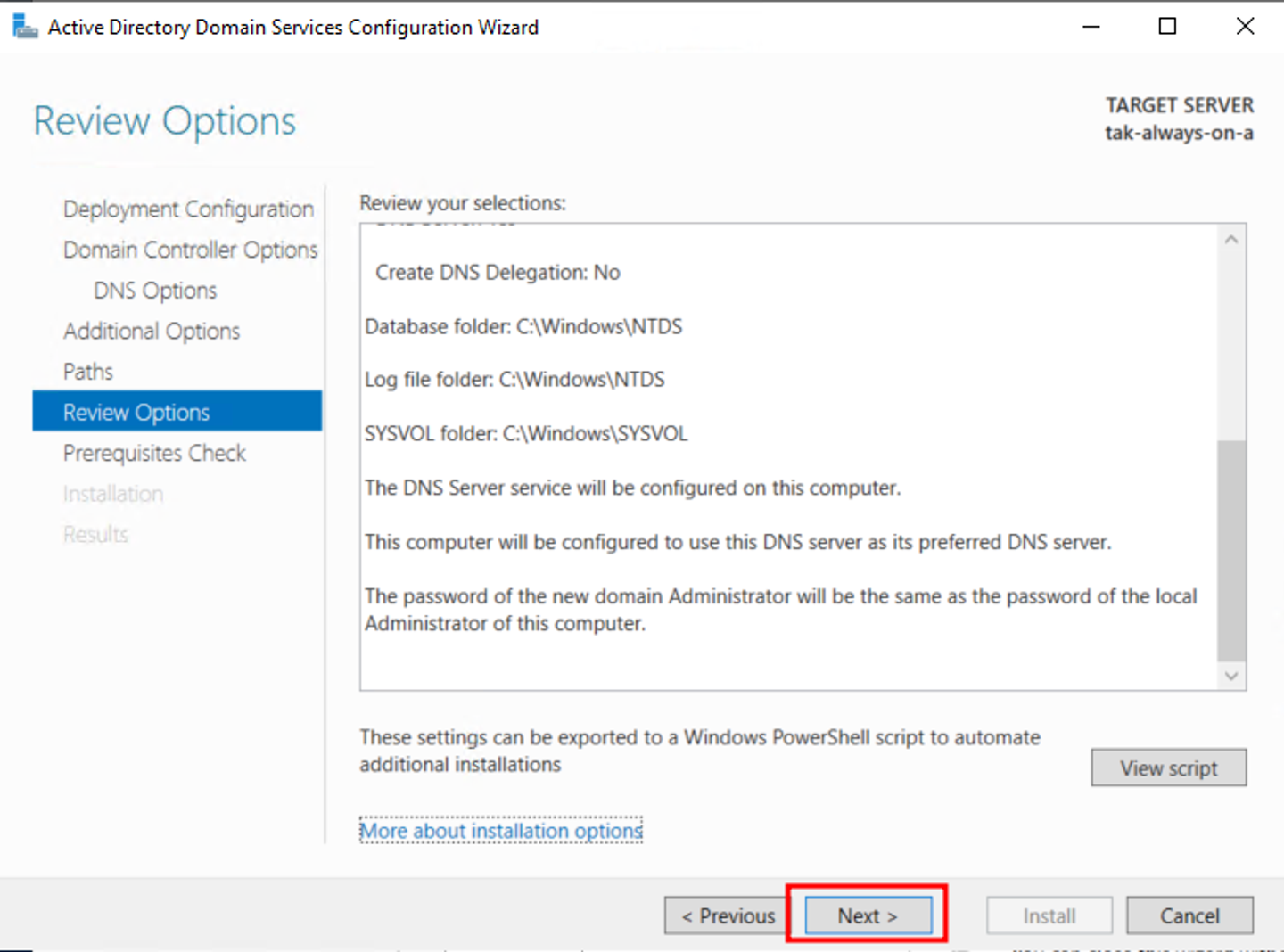Image resolution: width=1284 pixels, height=952 pixels.
Task: Close the wizard window
Action: click(1245, 27)
